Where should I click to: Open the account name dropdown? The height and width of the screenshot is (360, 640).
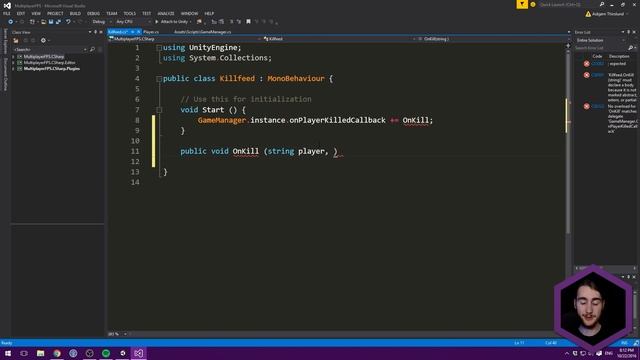pos(607,14)
